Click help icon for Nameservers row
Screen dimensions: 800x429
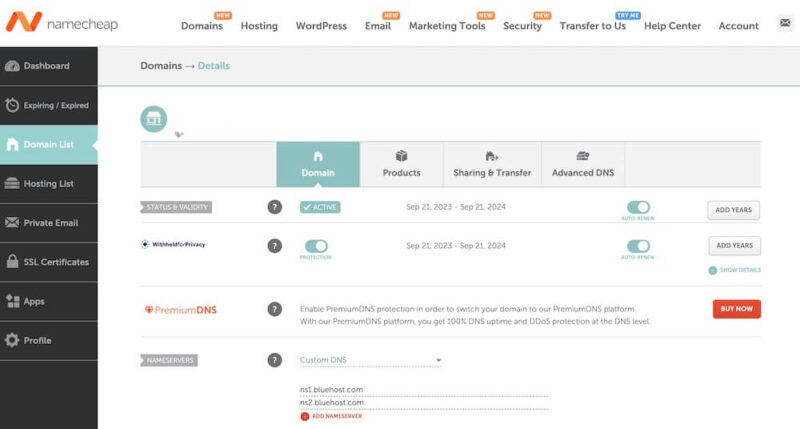[x=274, y=360]
